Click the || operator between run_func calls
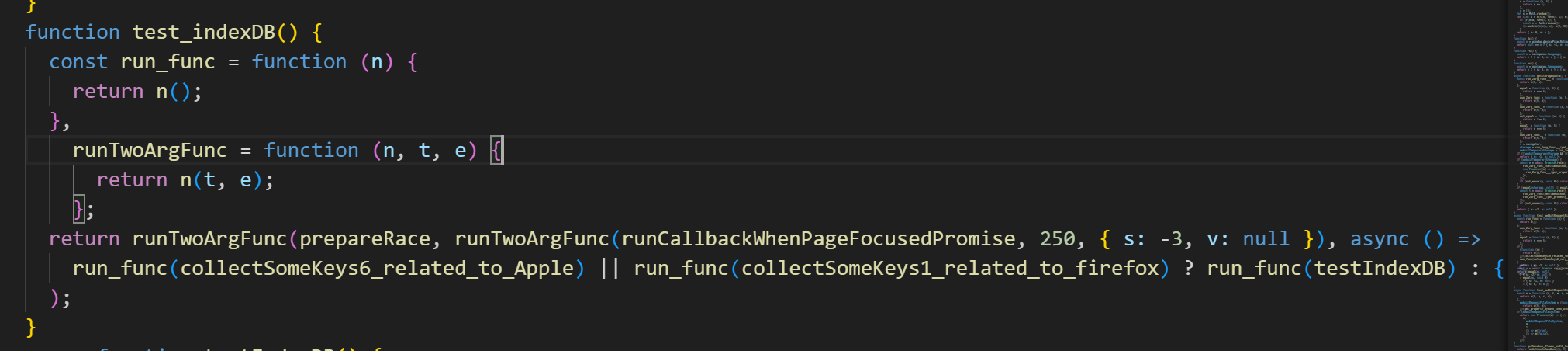The image size is (1568, 351). (610, 269)
